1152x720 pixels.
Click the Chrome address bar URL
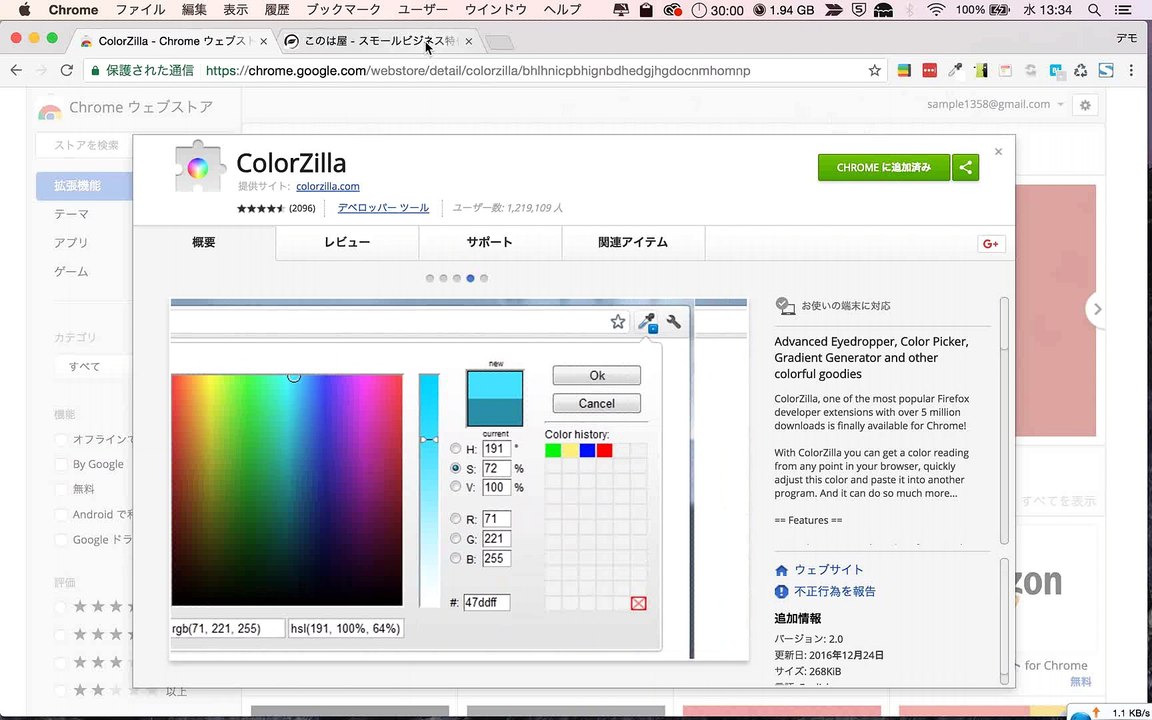tap(478, 71)
